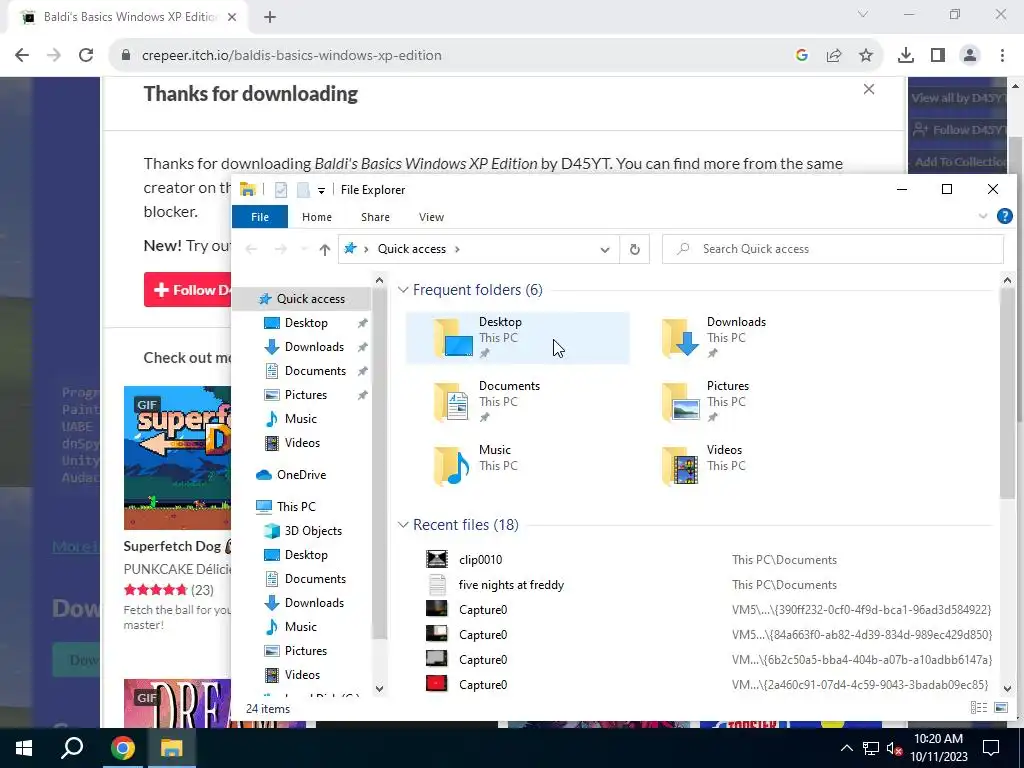1024x768 pixels.
Task: Open a new Chrome tab
Action: click(x=270, y=17)
